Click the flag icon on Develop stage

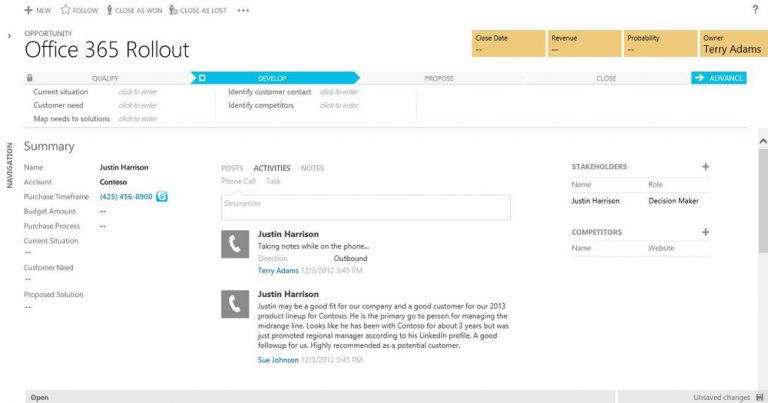202,78
